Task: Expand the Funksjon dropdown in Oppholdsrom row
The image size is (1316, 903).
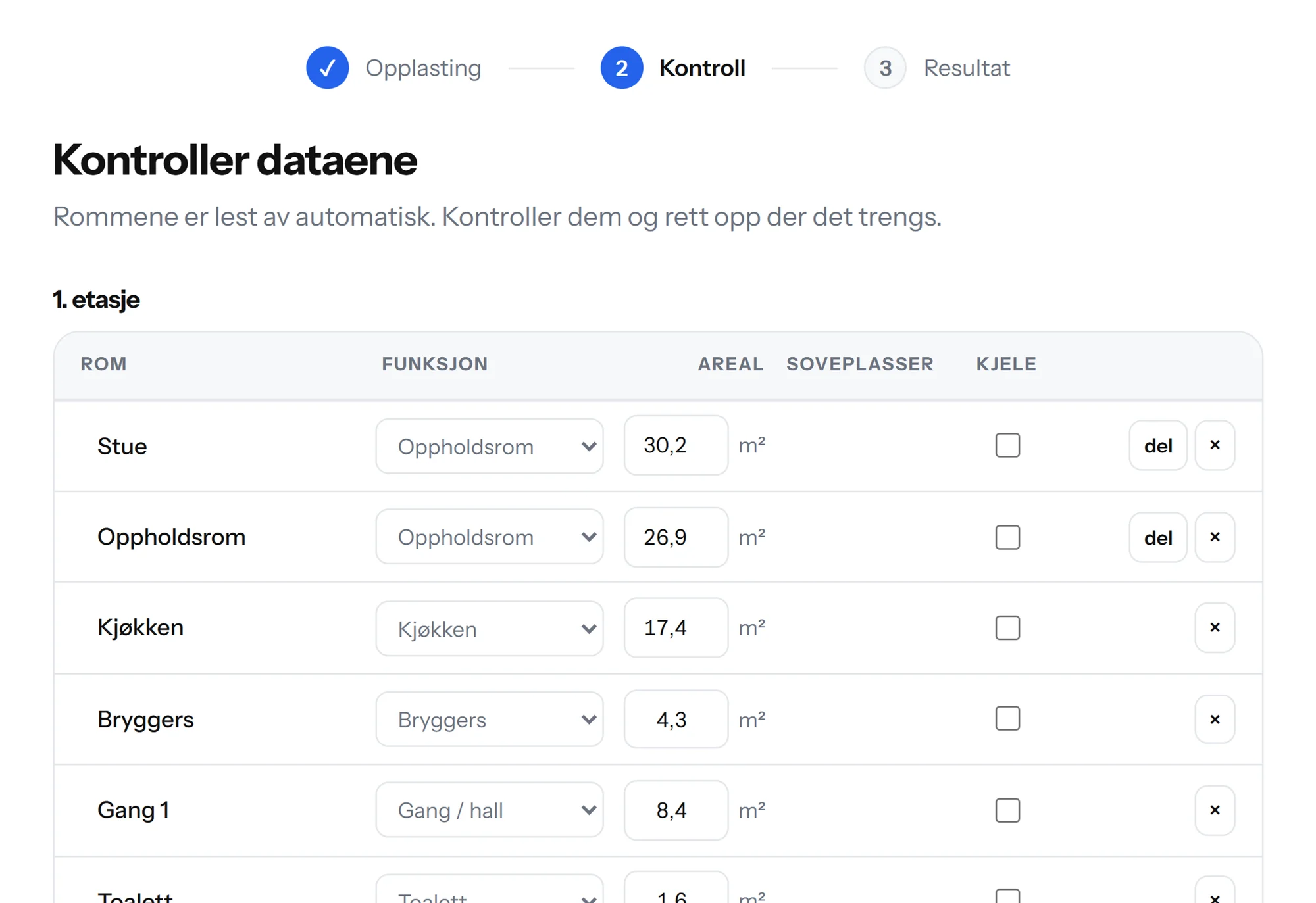Action: click(490, 537)
